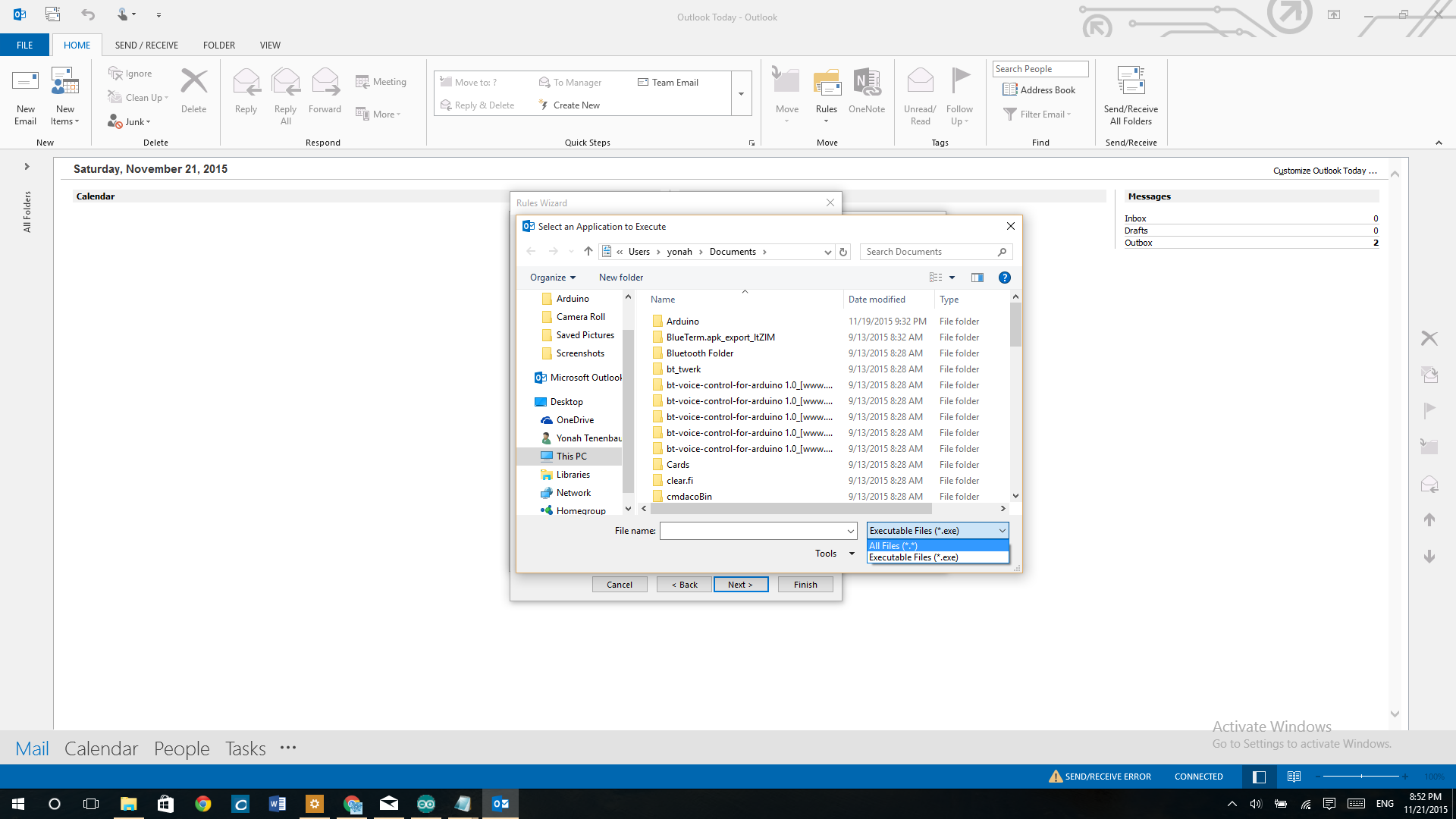Open the Organize dropdown menu
Image resolution: width=1456 pixels, height=819 pixels.
(552, 278)
